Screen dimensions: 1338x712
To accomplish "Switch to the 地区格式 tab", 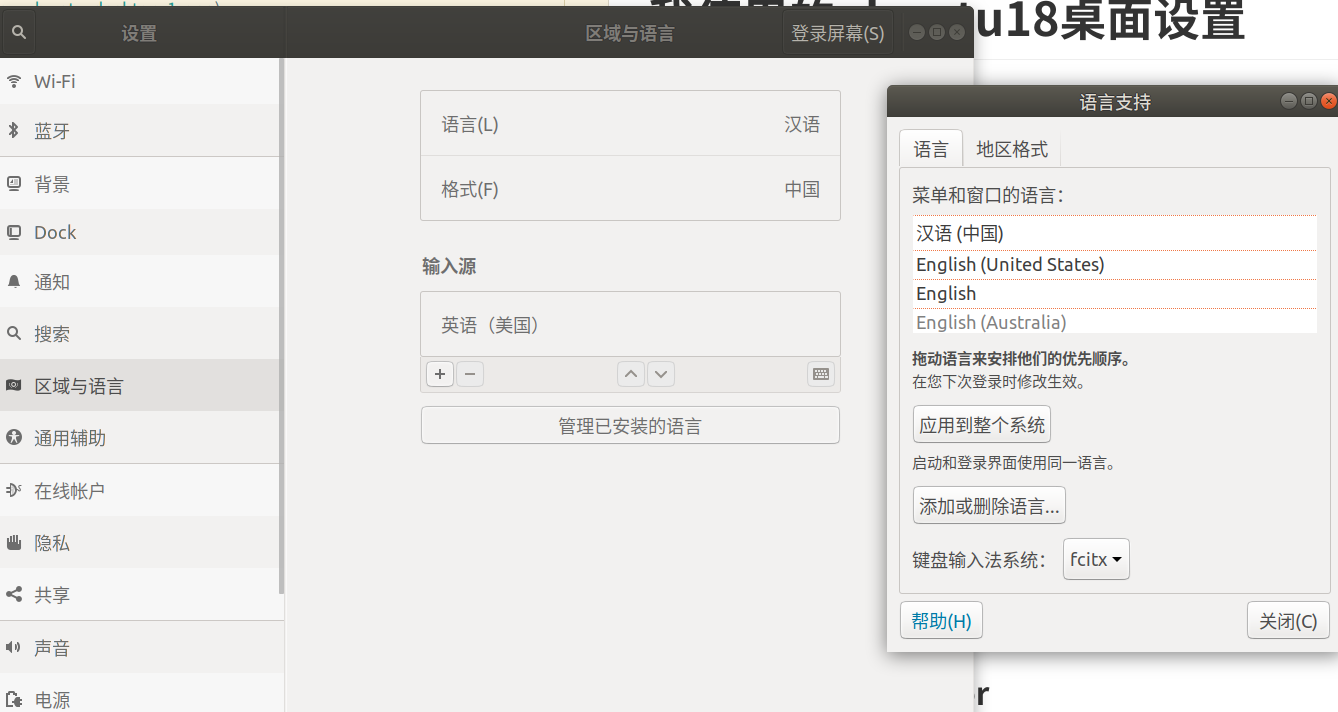I will click(x=1012, y=149).
